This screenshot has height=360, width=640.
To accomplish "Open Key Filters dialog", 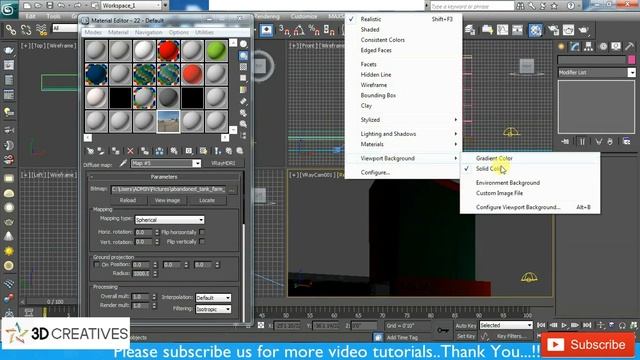I will coord(512,336).
